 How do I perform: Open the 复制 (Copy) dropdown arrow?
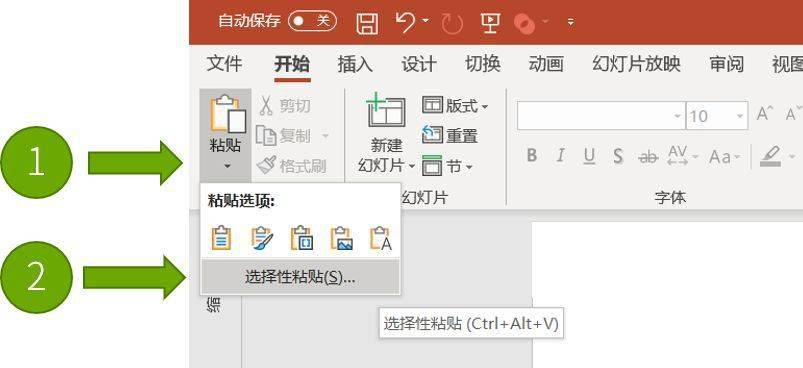[325, 136]
